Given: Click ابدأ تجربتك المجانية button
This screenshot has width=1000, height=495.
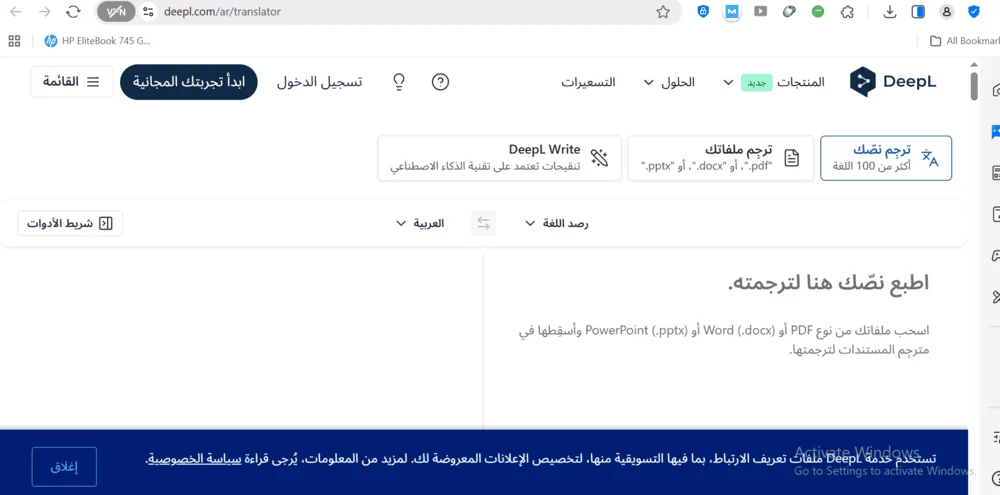Looking at the screenshot, I should click(x=189, y=82).
